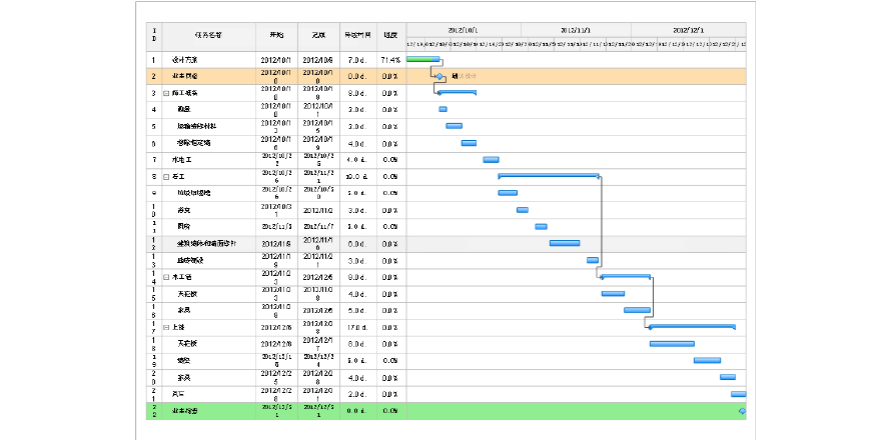The width and height of the screenshot is (893, 440).
Task: Select the Gantt bar for task 7
Action: coord(491,159)
